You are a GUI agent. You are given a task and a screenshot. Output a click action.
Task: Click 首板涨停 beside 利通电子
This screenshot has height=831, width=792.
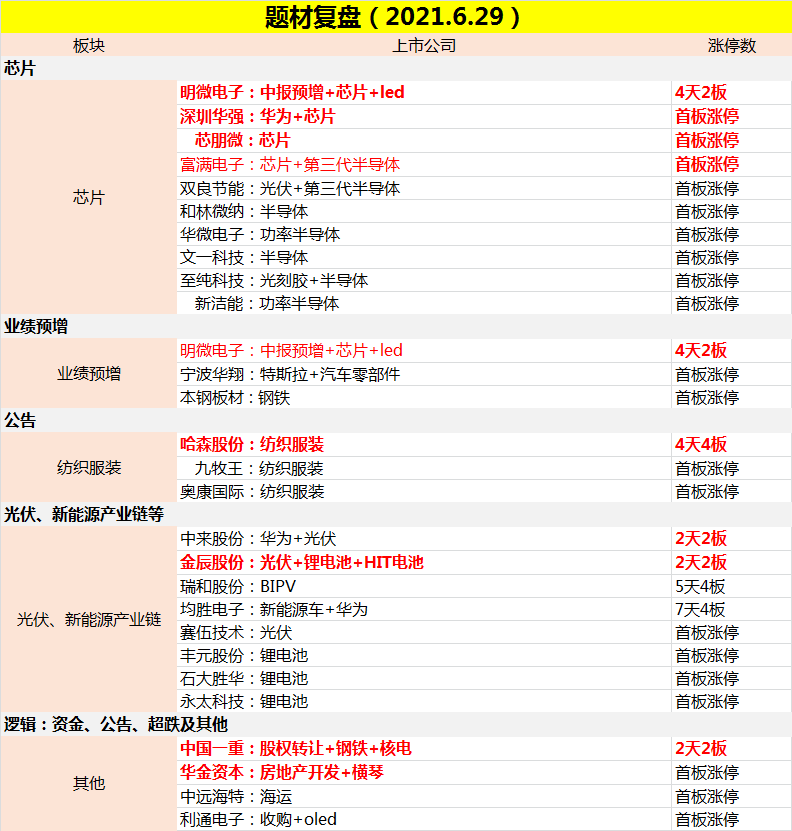707,819
